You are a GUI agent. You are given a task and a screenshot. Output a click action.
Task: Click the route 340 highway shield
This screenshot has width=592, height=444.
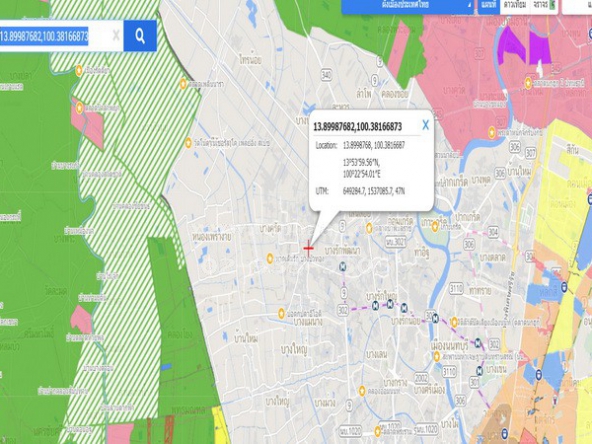(x=326, y=75)
